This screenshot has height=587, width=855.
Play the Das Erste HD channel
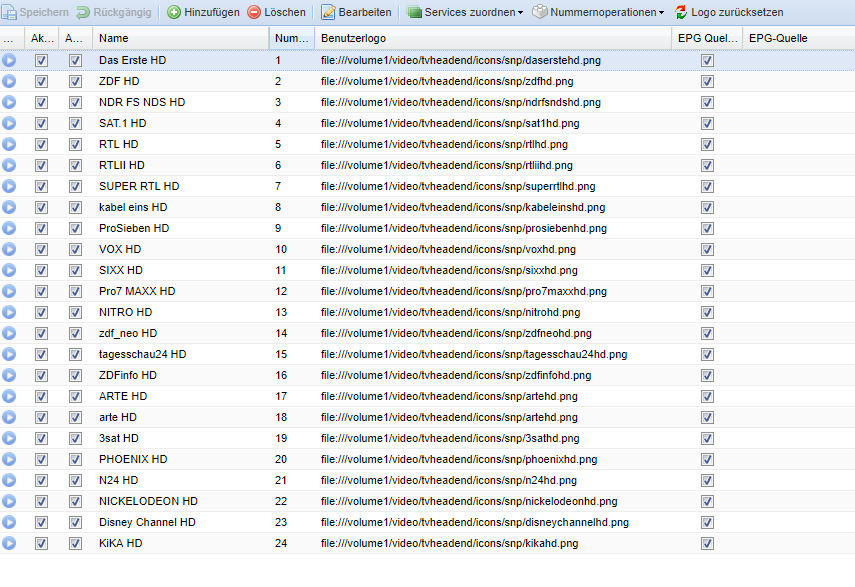click(x=9, y=60)
